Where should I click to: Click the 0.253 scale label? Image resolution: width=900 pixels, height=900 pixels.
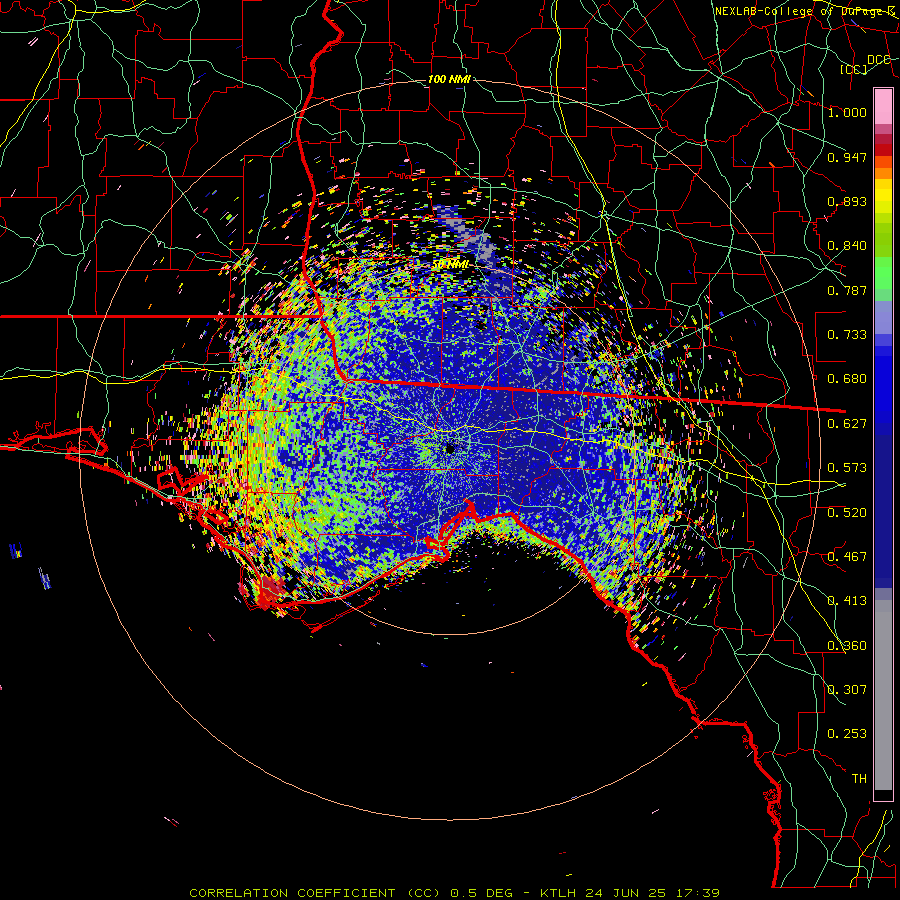(847, 734)
